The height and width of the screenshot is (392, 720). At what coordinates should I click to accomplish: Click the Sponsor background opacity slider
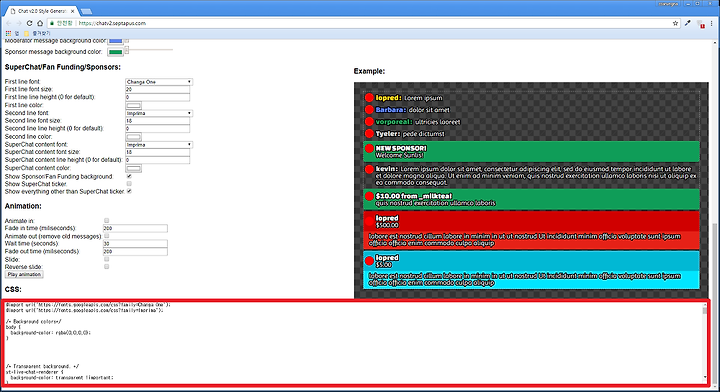click(x=149, y=50)
